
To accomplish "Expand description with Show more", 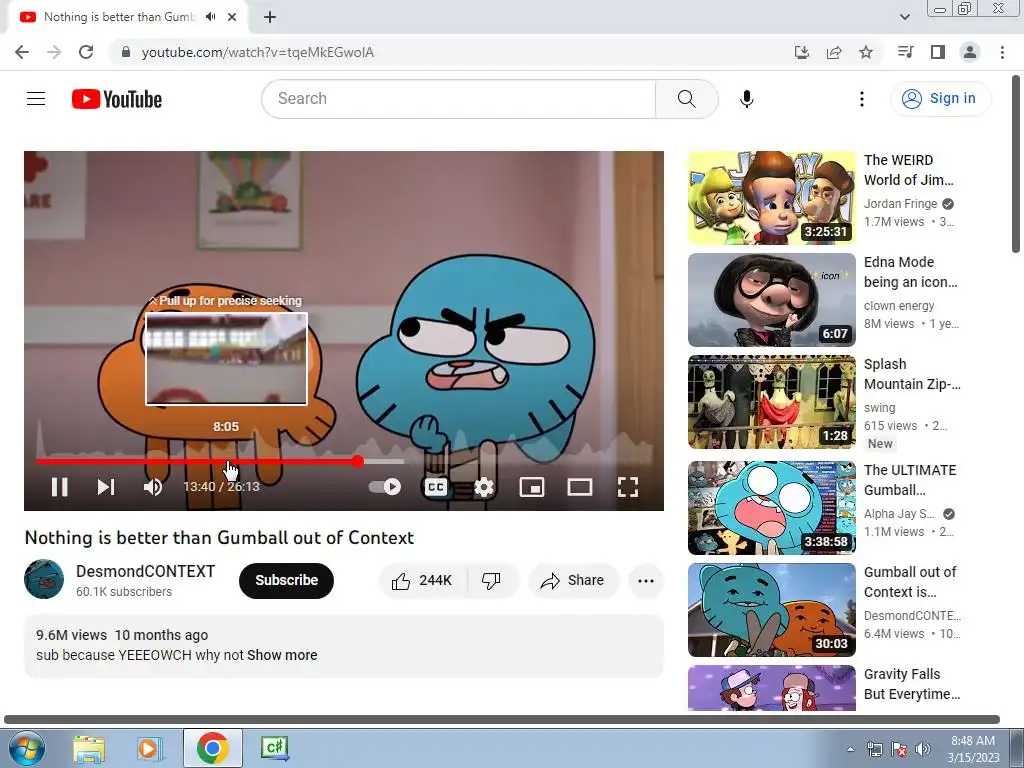I will [282, 655].
